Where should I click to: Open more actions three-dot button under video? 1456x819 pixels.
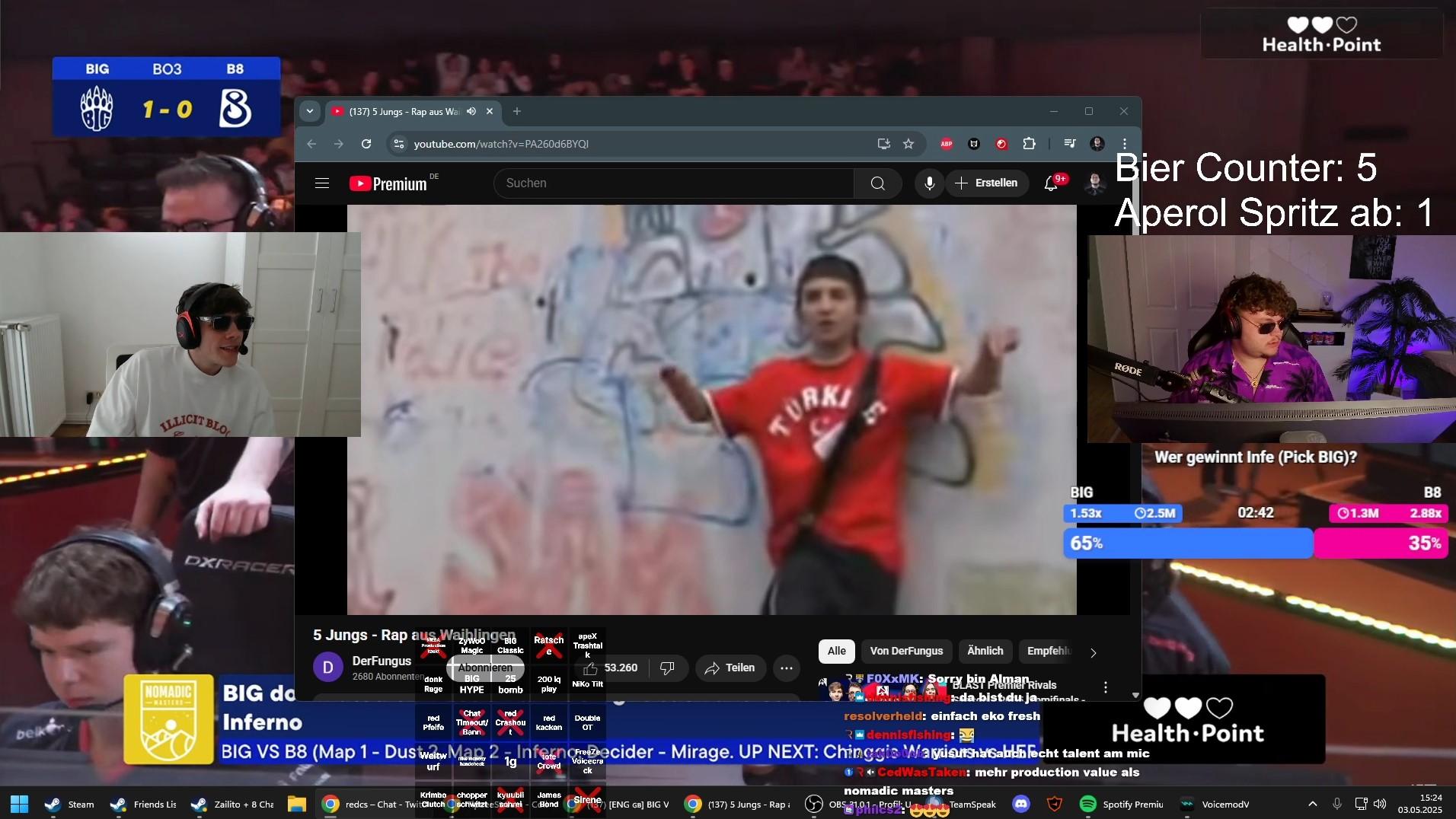pyautogui.click(x=787, y=668)
